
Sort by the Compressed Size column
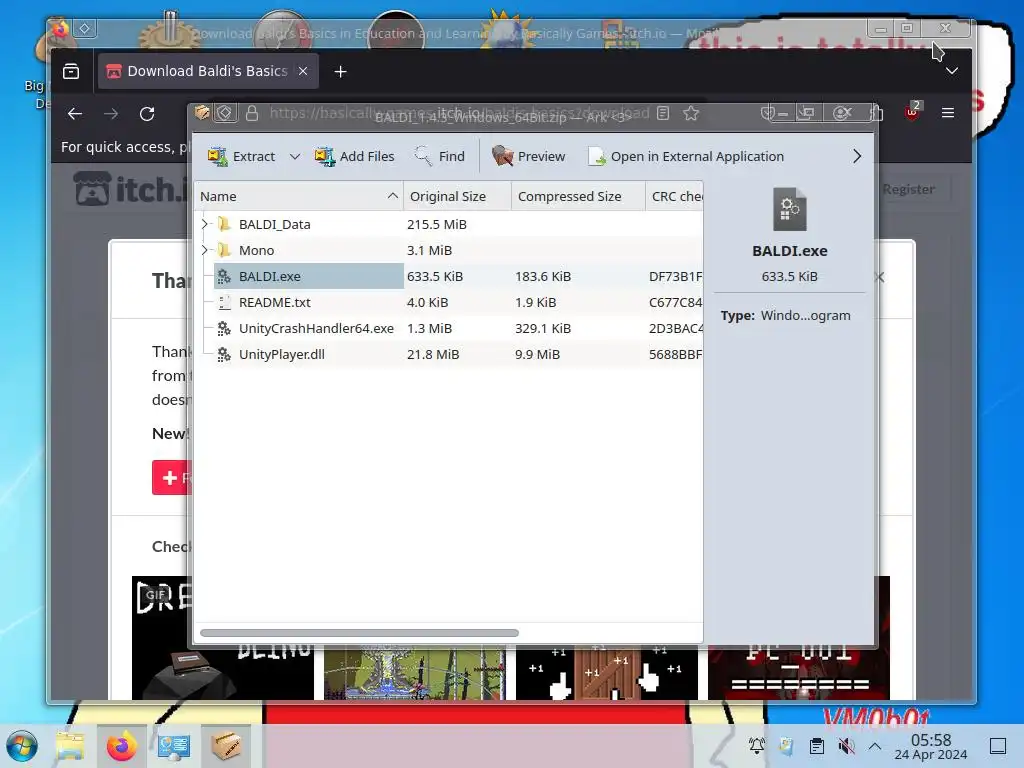click(x=578, y=197)
